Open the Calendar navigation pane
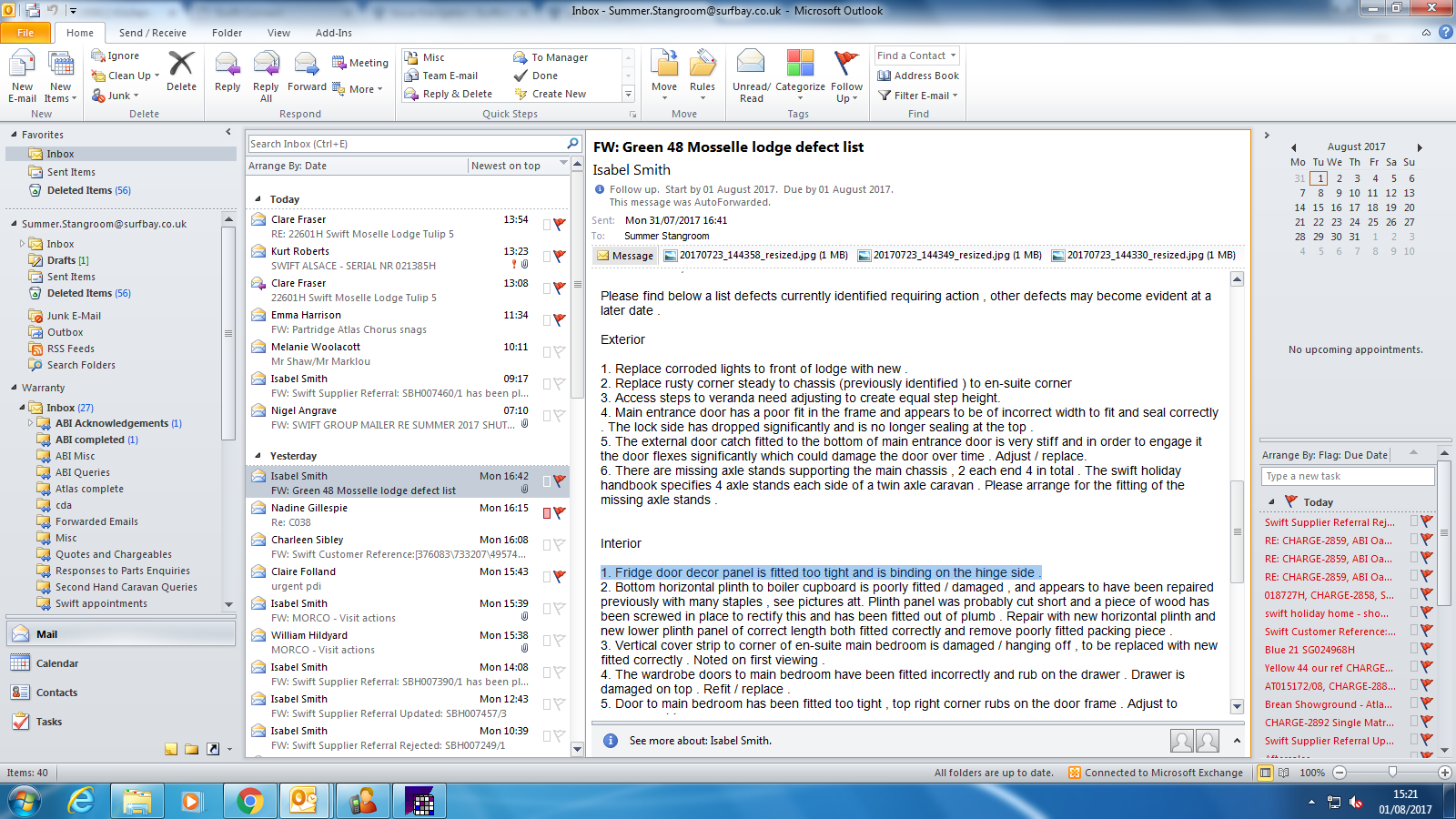Image resolution: width=1456 pixels, height=819 pixels. pos(56,663)
